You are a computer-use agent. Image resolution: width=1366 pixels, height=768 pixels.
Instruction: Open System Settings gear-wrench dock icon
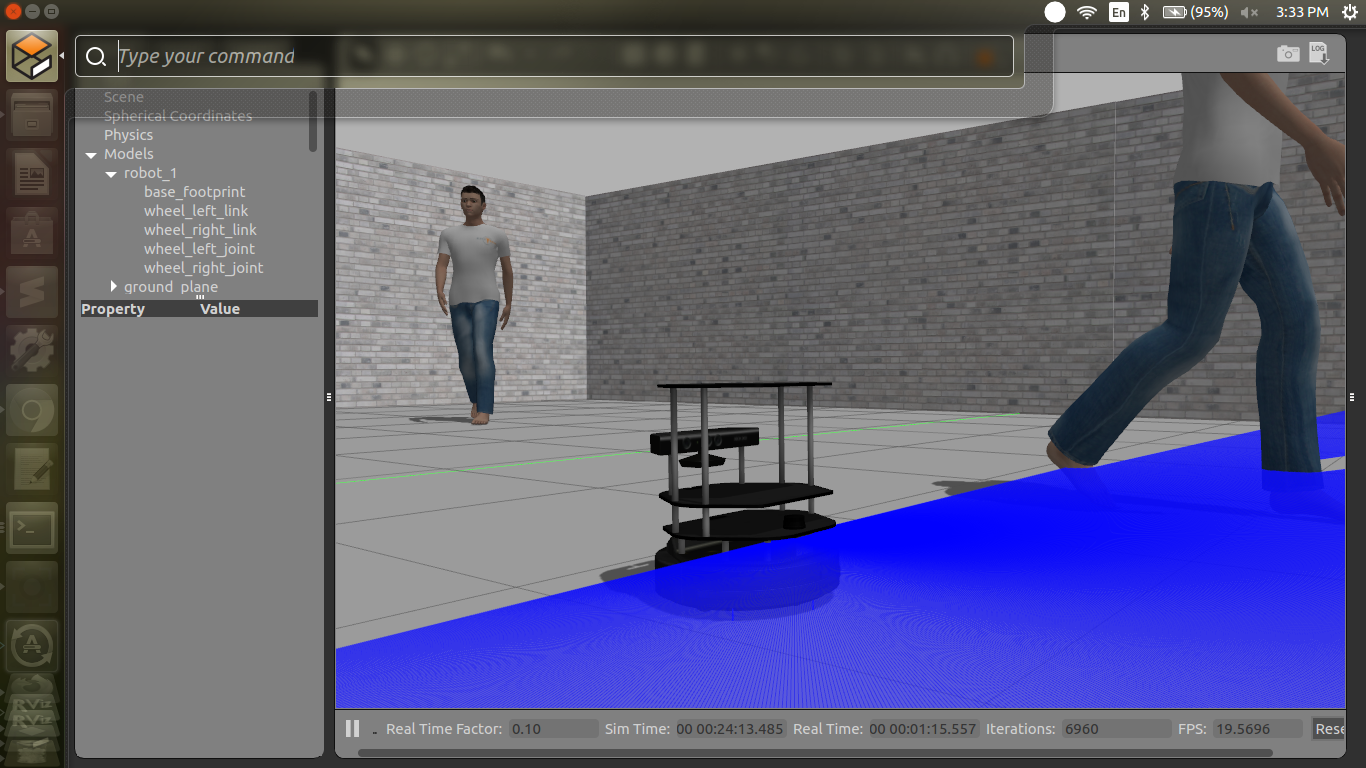(32, 352)
